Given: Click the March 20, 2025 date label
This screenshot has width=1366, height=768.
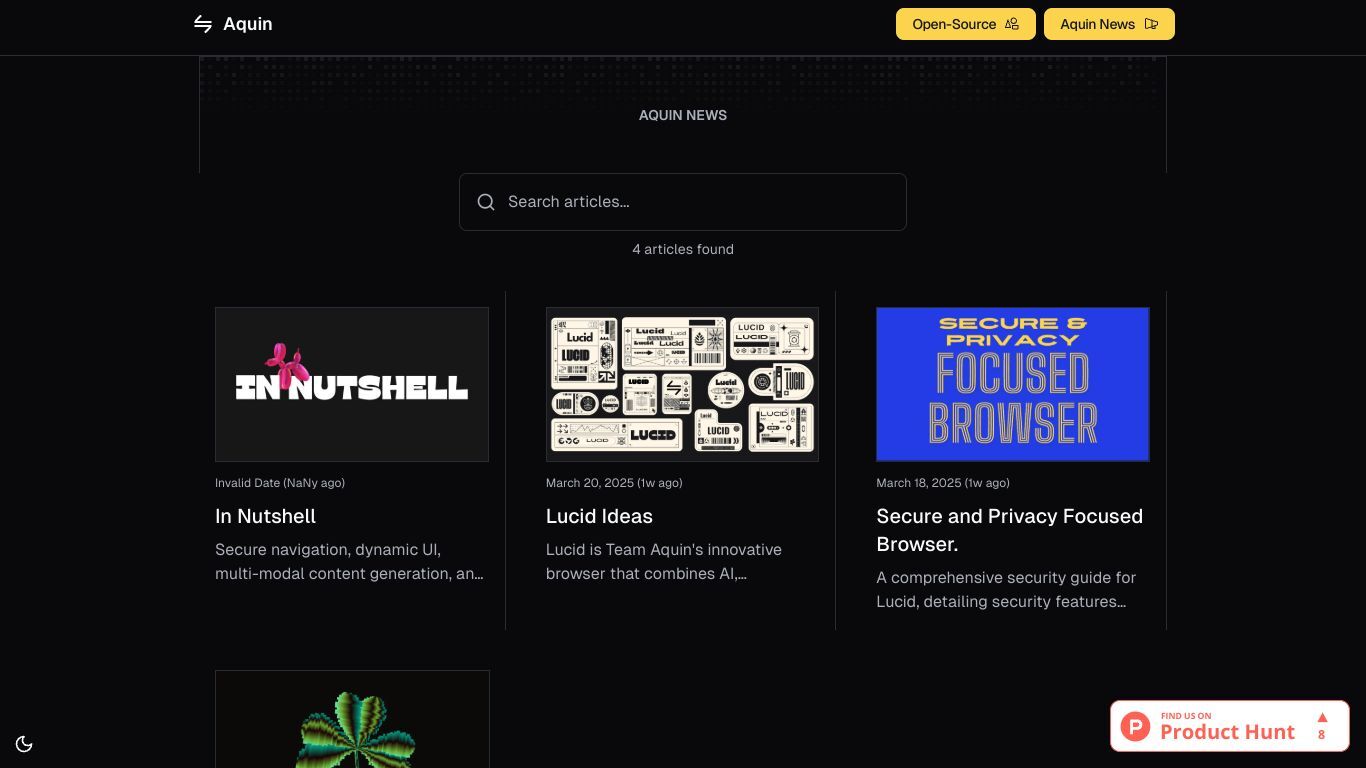Looking at the screenshot, I should [614, 483].
